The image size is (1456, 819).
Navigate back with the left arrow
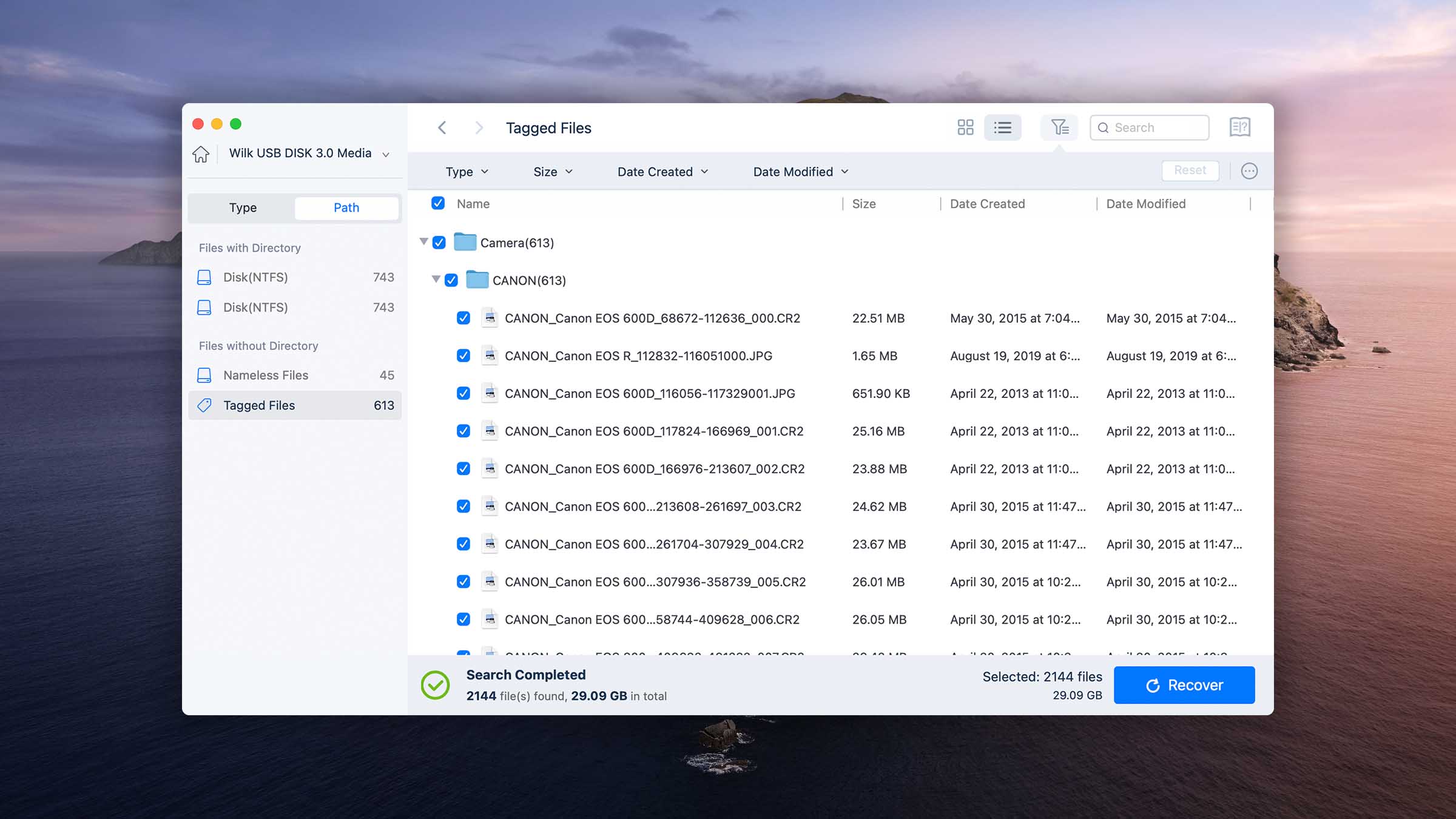pos(442,128)
